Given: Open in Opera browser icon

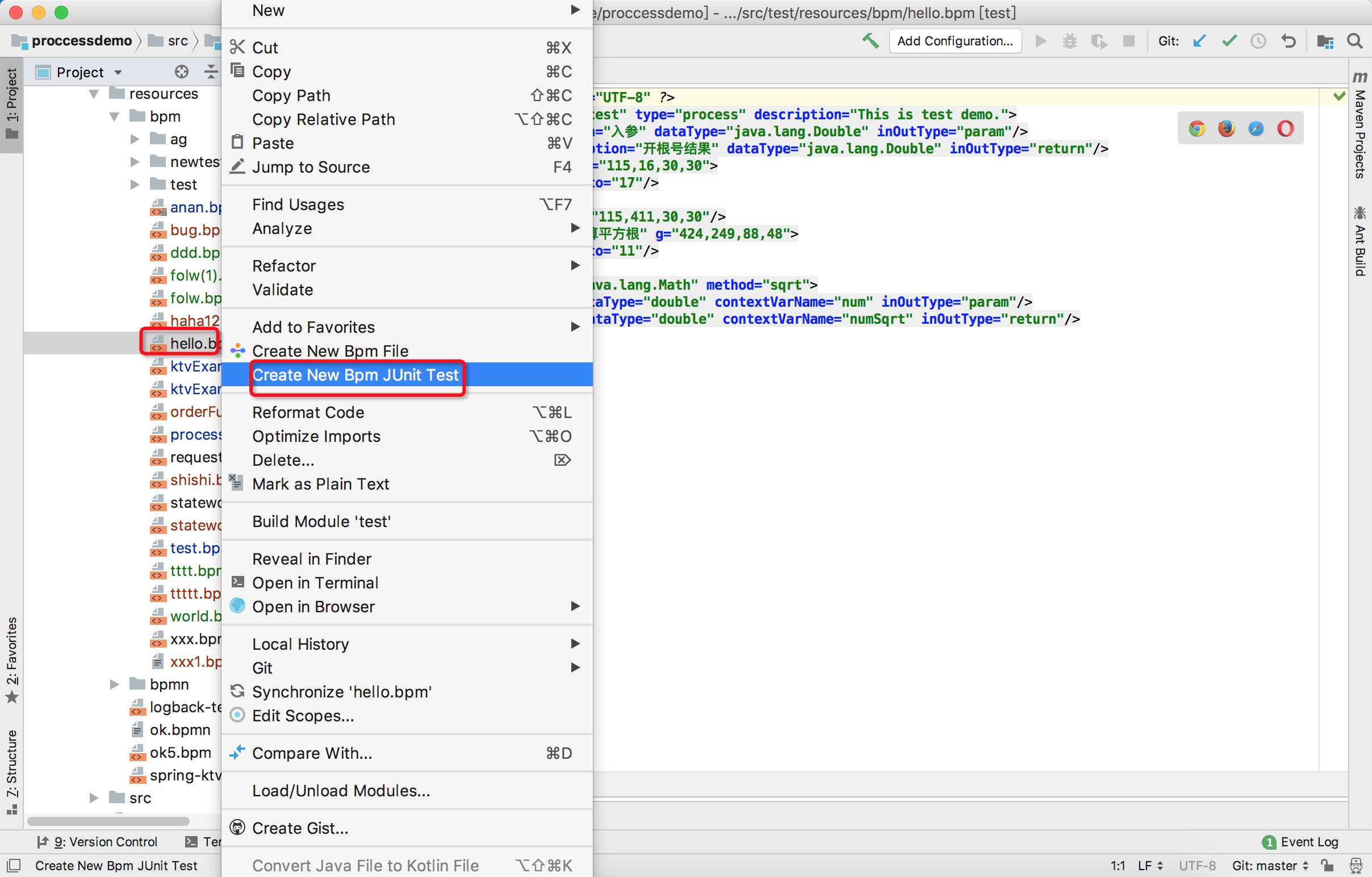Looking at the screenshot, I should tap(1285, 129).
